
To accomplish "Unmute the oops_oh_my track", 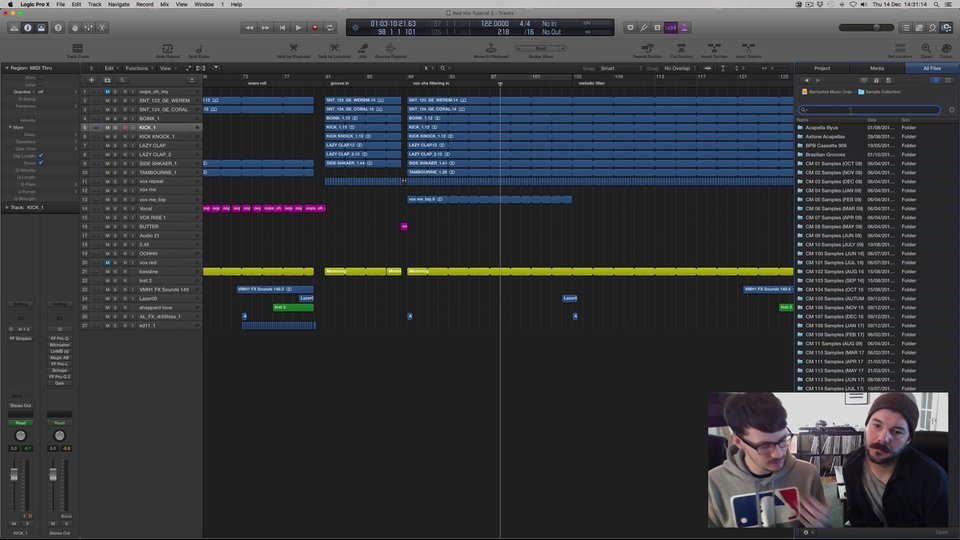I will point(107,91).
